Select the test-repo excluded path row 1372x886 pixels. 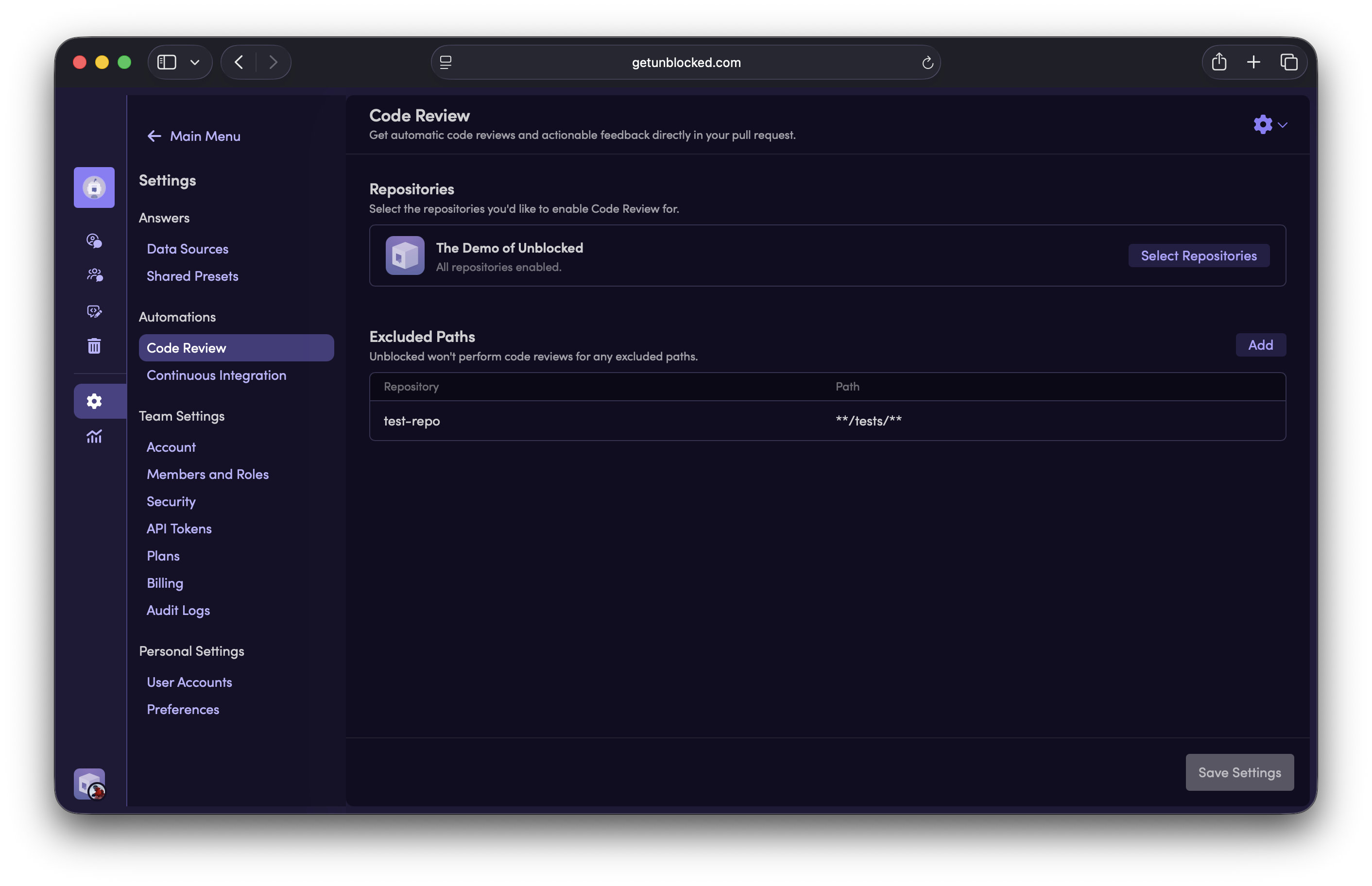pos(827,421)
